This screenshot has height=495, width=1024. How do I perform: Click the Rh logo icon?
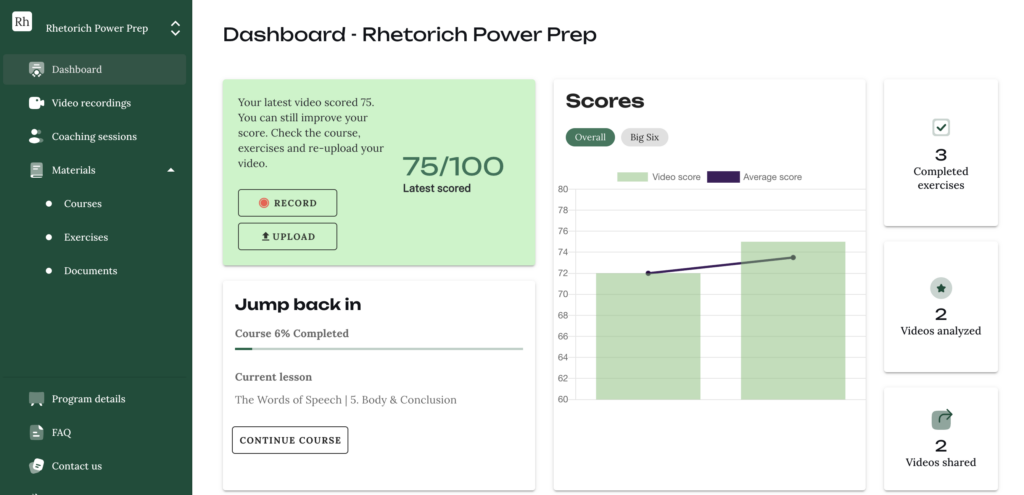22,23
